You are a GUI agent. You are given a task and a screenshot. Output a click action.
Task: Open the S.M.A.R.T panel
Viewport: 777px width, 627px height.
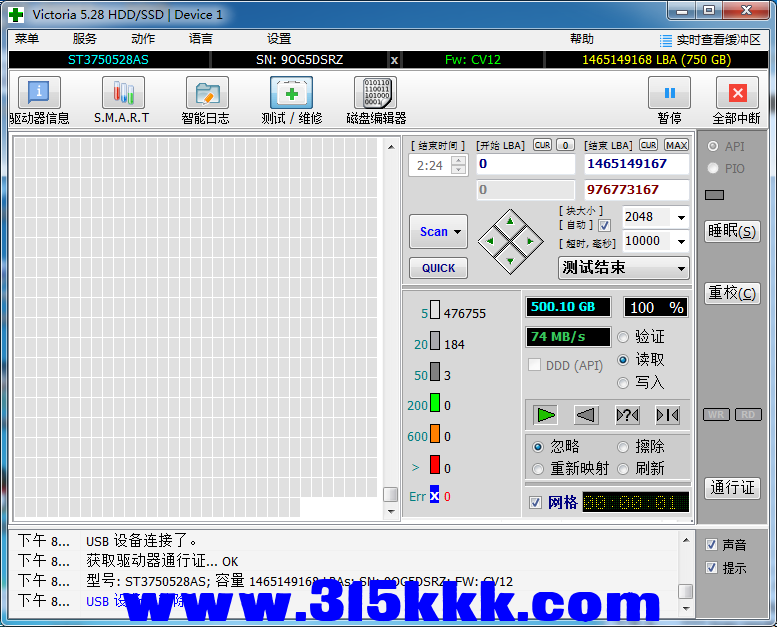pos(122,93)
